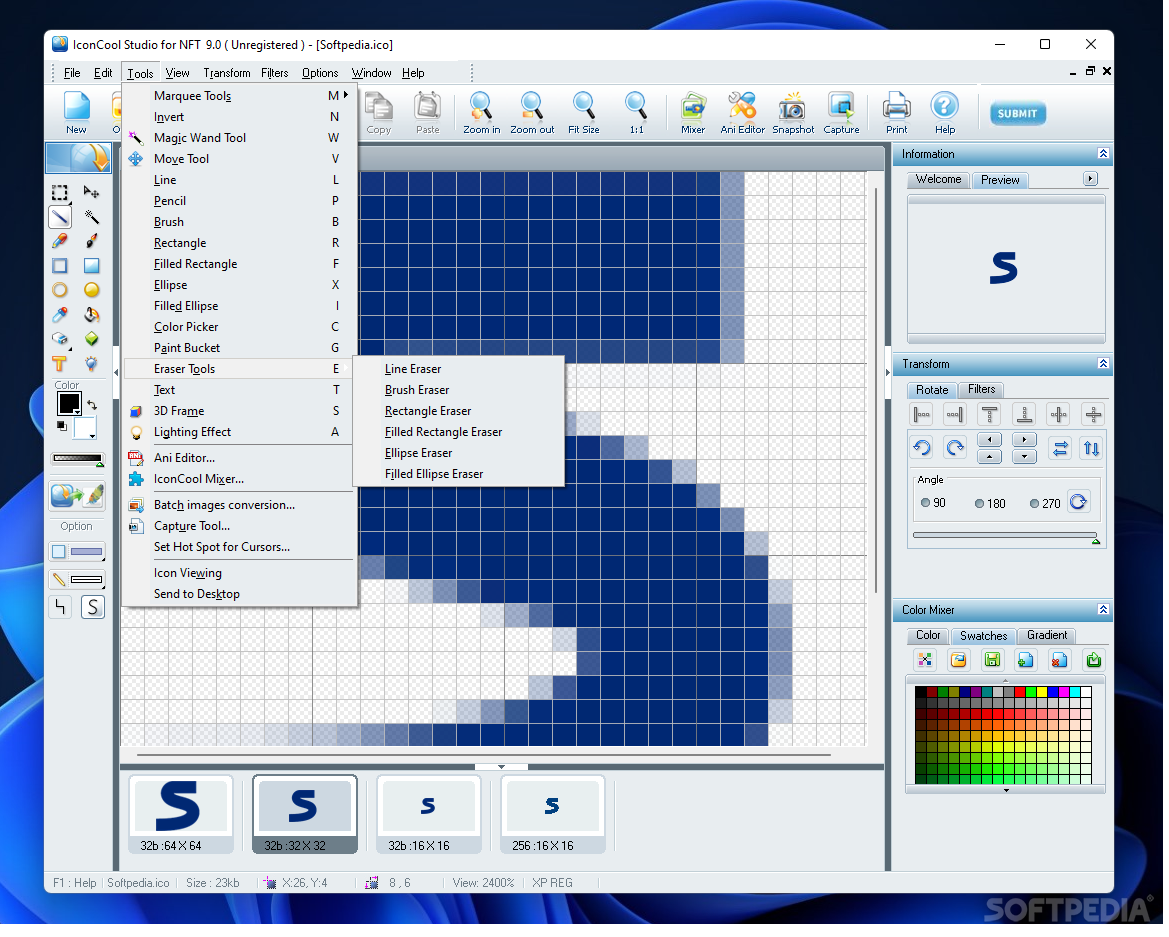Switch to the Gradient tab
This screenshot has height=937, width=1169.
pyautogui.click(x=1047, y=636)
